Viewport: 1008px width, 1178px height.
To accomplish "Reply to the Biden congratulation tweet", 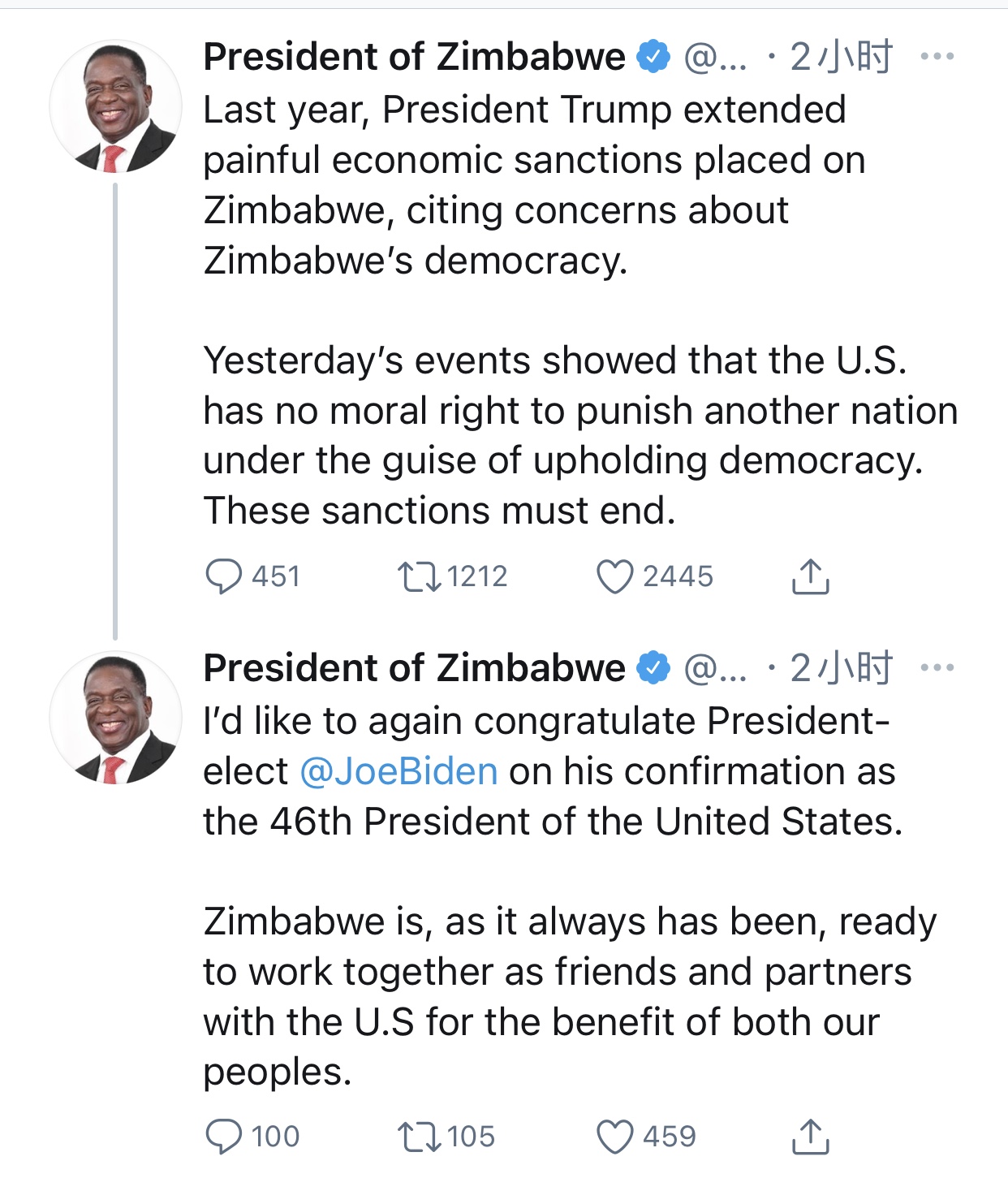I will coord(224,1136).
